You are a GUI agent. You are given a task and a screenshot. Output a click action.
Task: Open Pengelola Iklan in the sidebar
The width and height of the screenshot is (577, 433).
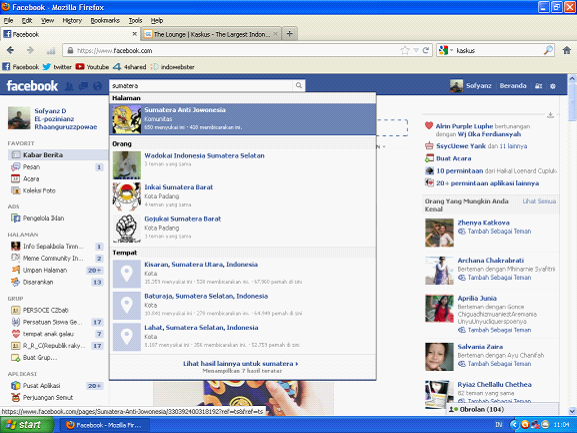click(x=43, y=218)
